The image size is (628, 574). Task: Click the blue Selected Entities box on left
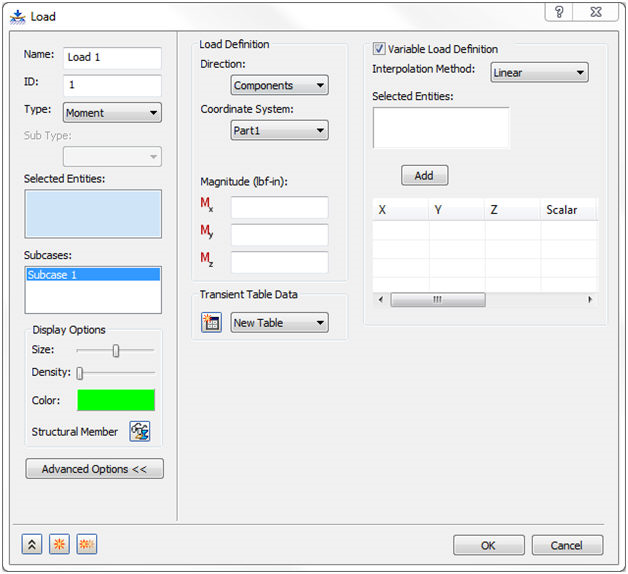coord(93,214)
